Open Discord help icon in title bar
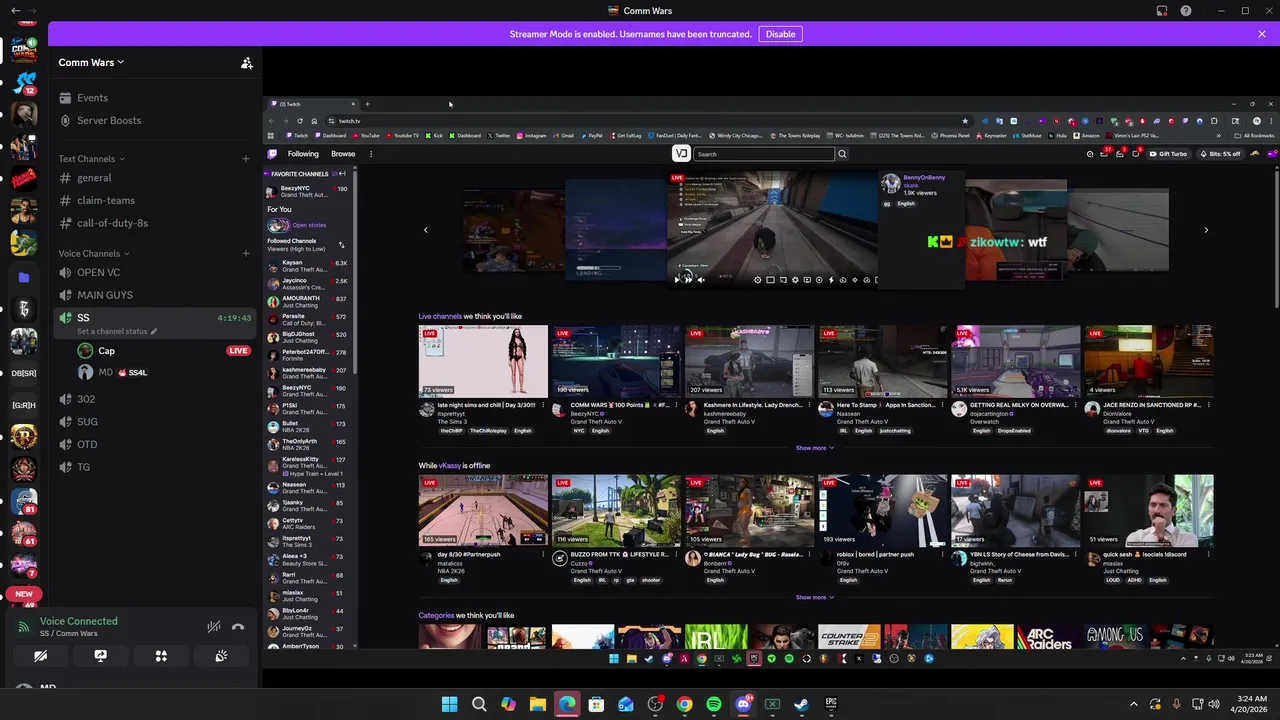The height and width of the screenshot is (720, 1280). 1186,11
